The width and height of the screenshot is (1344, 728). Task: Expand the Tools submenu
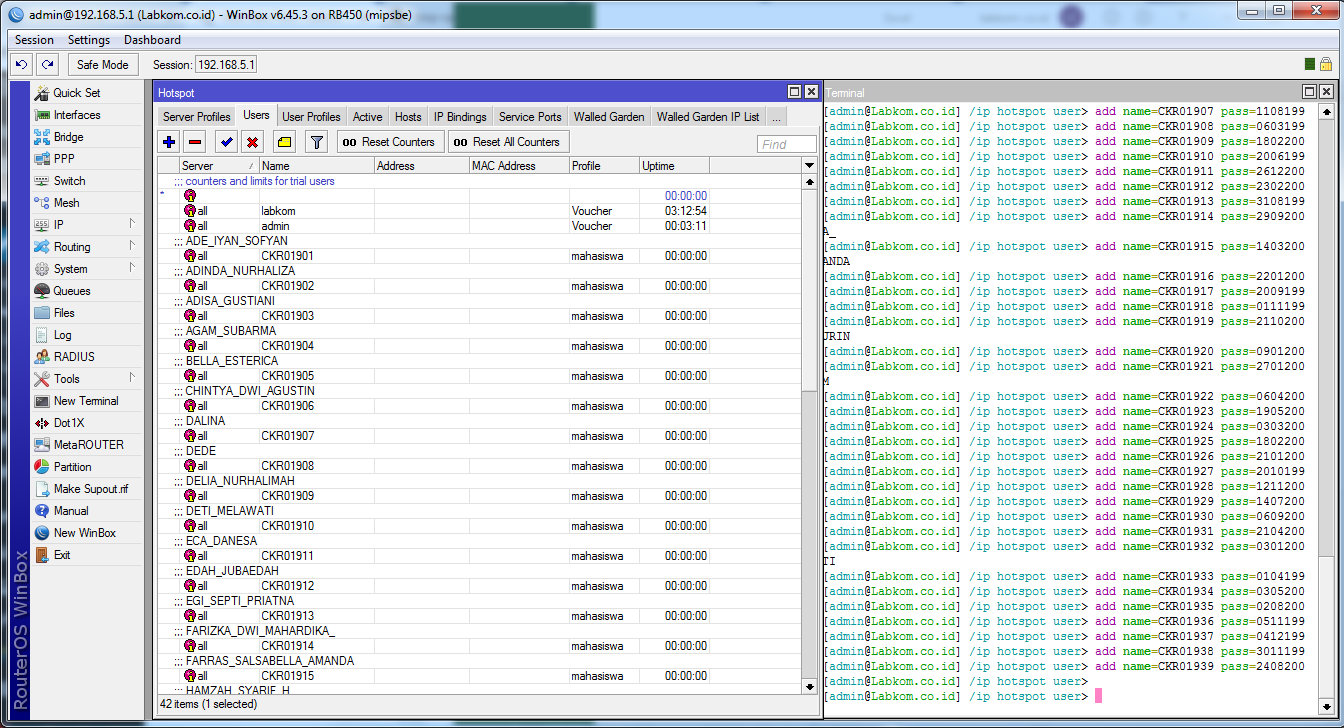pos(131,379)
